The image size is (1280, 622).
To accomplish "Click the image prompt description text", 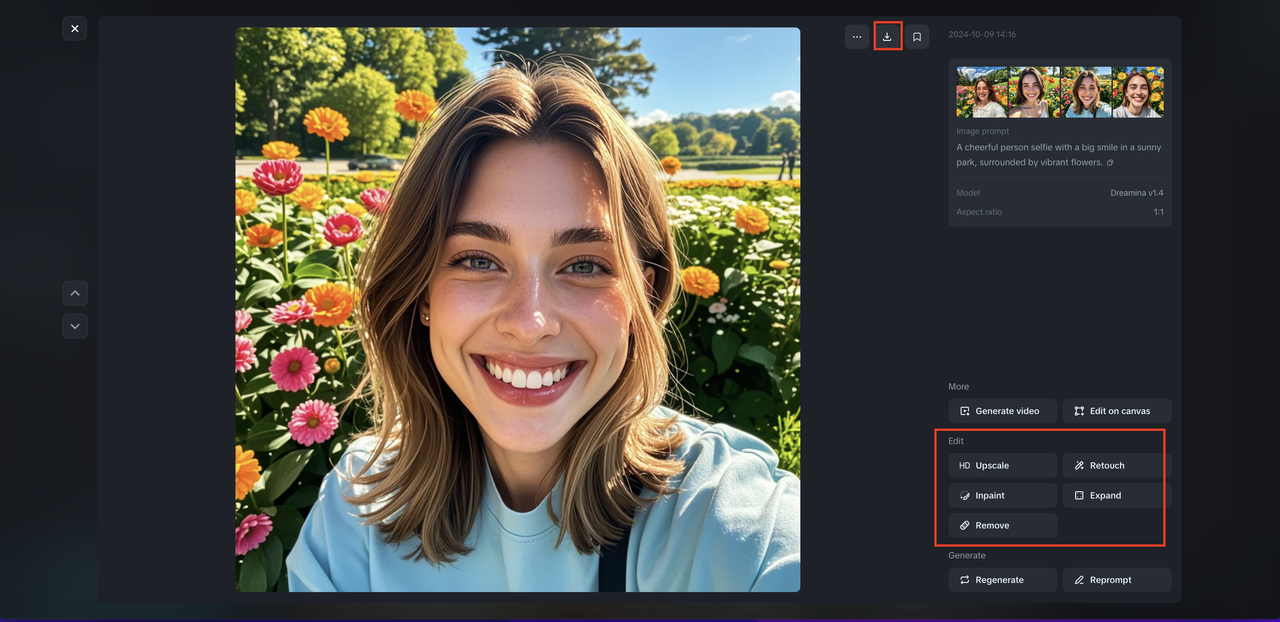I will (x=1059, y=155).
